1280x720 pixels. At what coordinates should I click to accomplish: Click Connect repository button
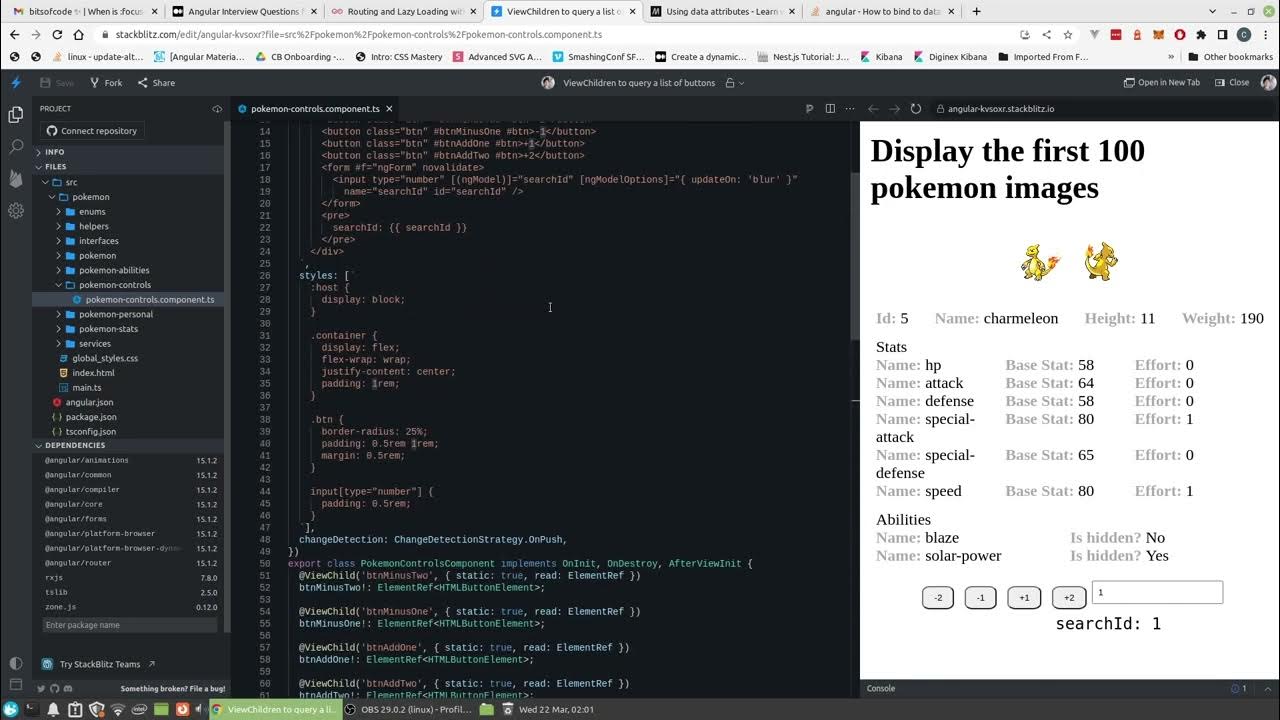[x=91, y=131]
